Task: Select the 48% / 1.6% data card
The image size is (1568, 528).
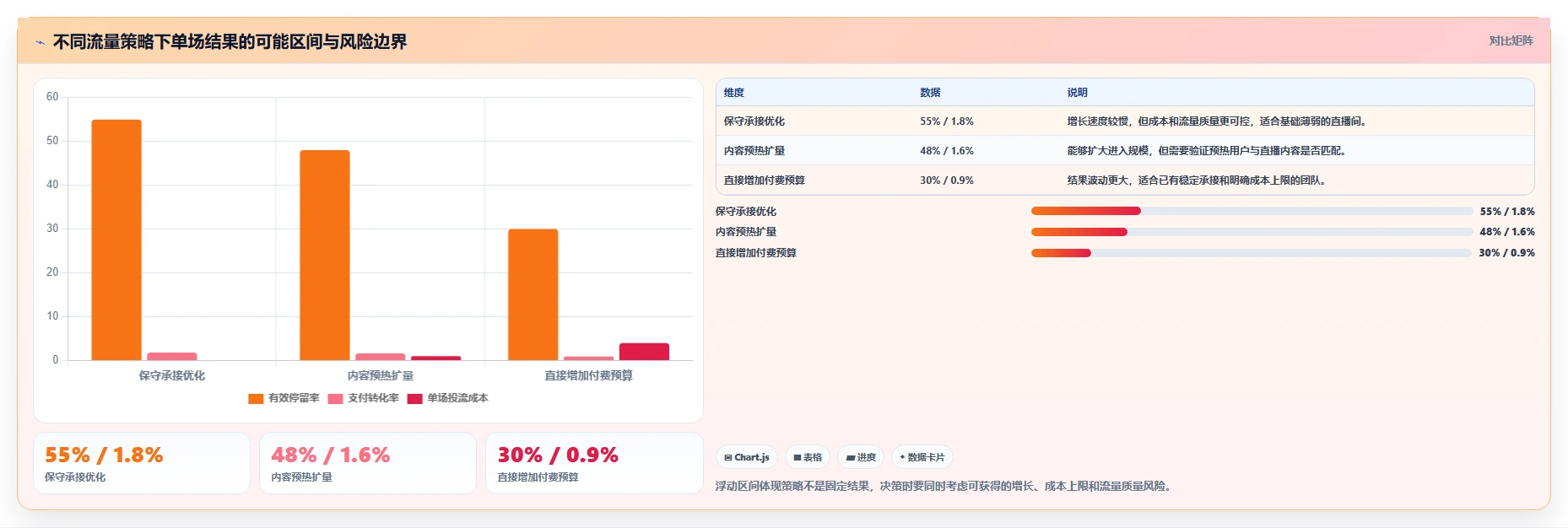Action: tap(368, 463)
